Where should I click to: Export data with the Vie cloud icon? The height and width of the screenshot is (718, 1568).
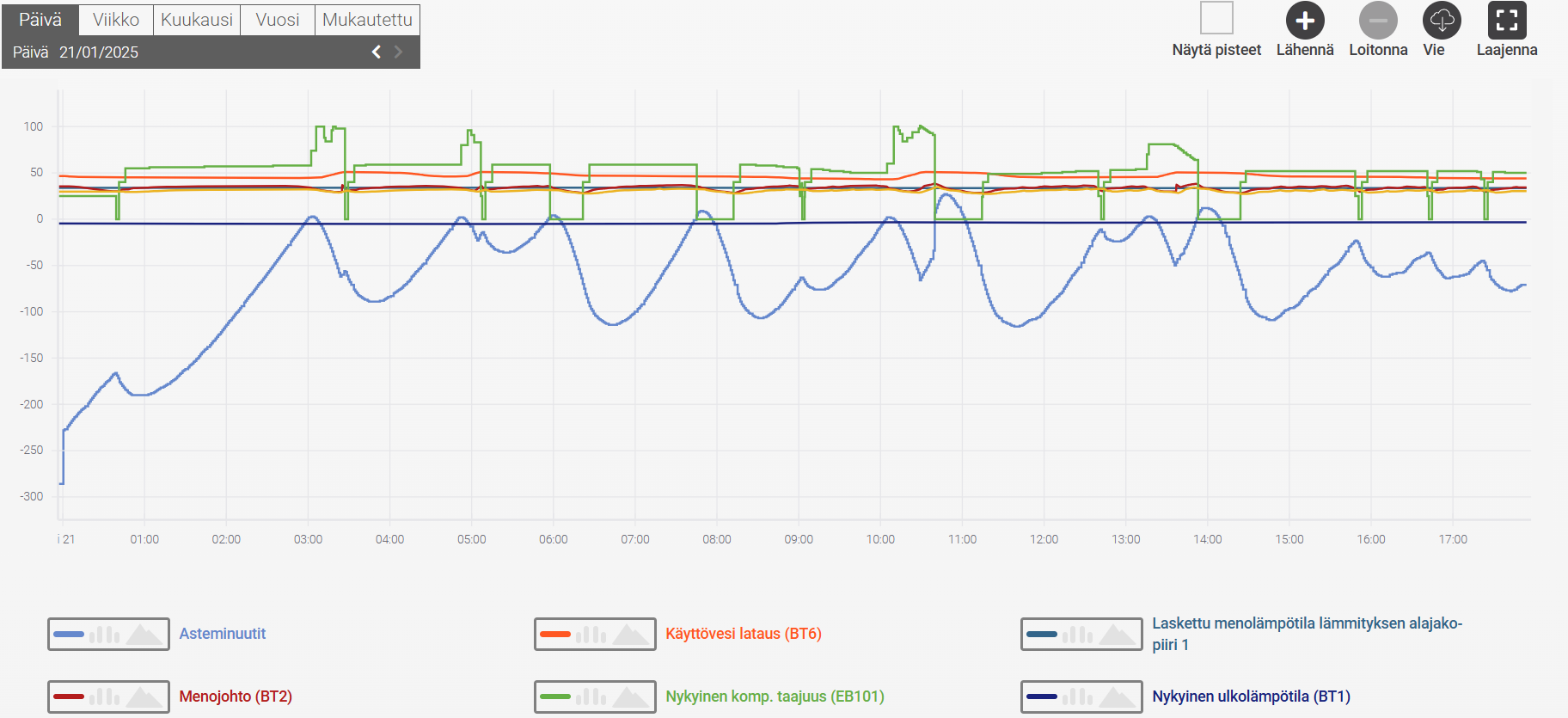(1442, 21)
